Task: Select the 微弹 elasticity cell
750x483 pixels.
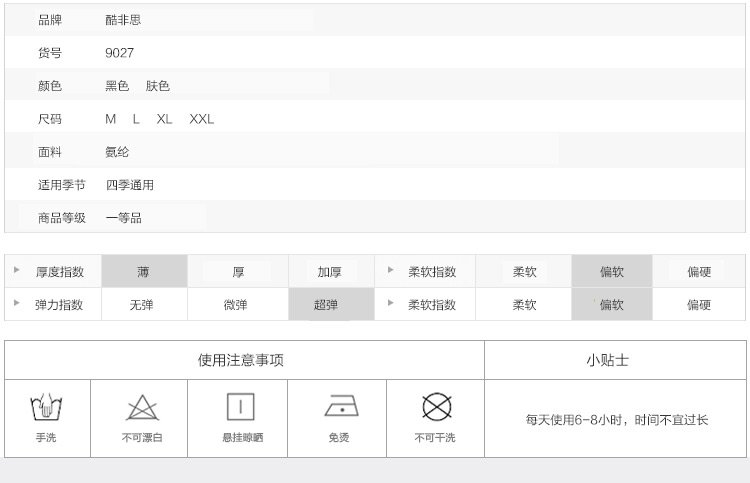Action: (238, 304)
